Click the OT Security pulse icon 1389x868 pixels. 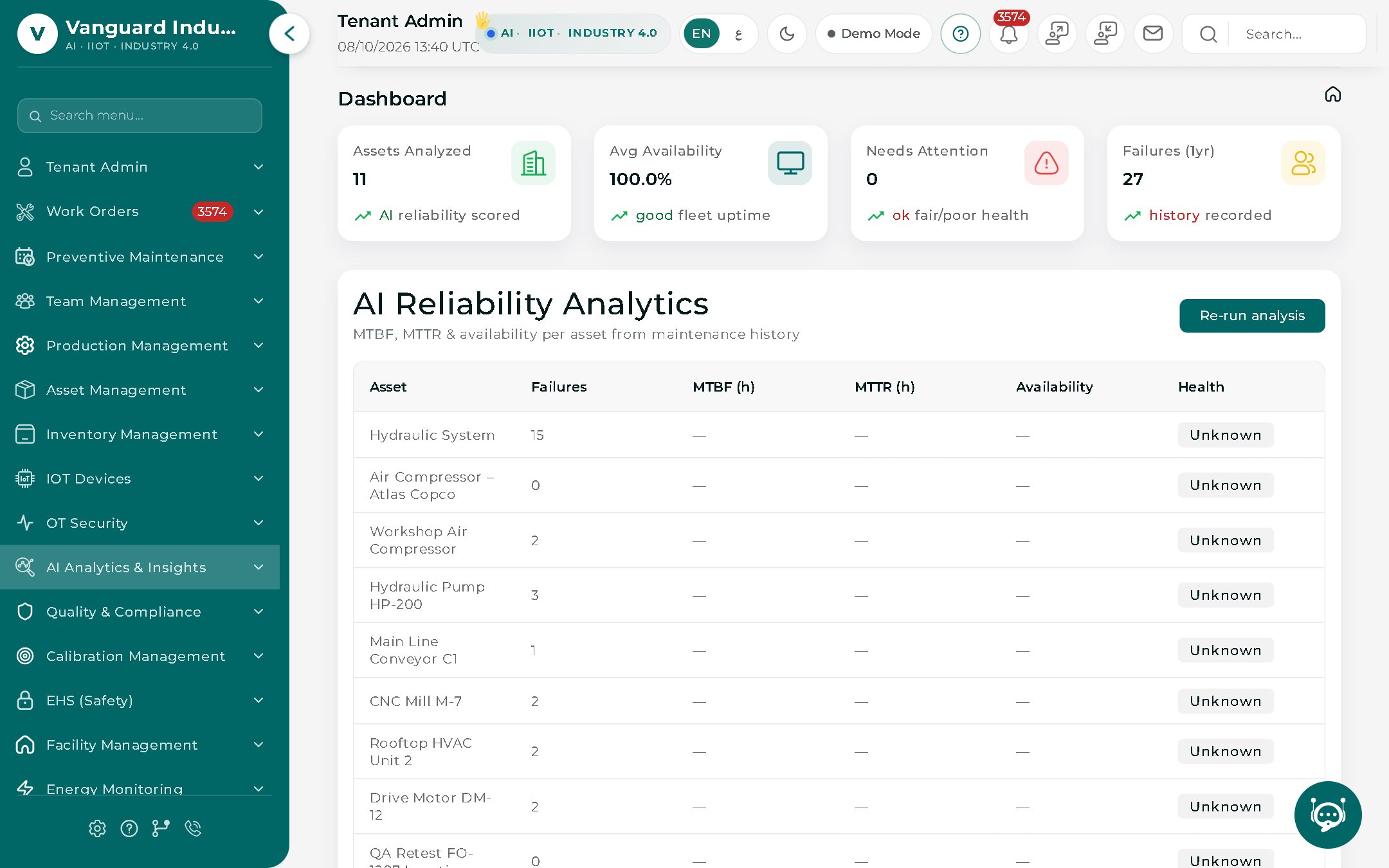pos(25,523)
